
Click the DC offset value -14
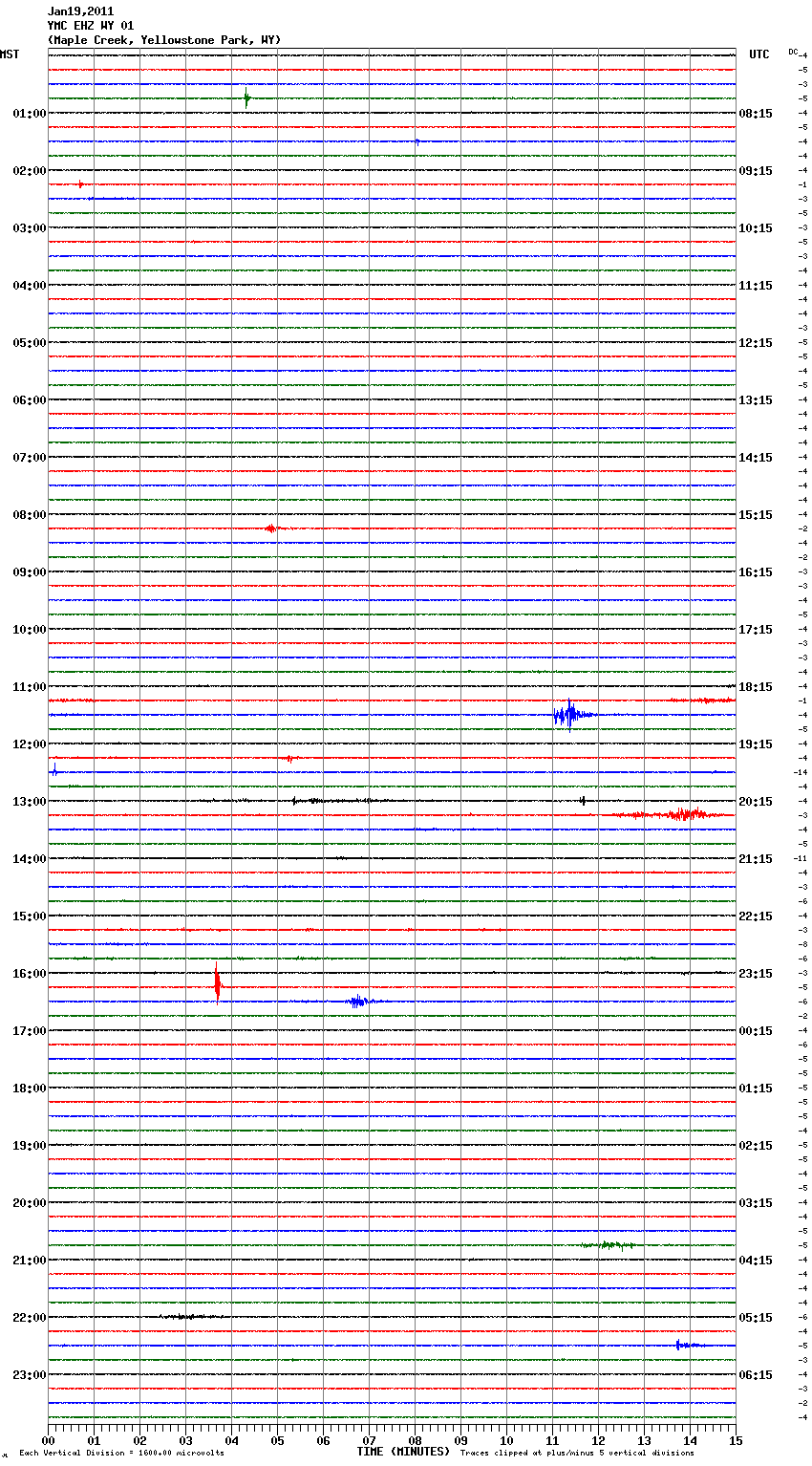[x=801, y=772]
